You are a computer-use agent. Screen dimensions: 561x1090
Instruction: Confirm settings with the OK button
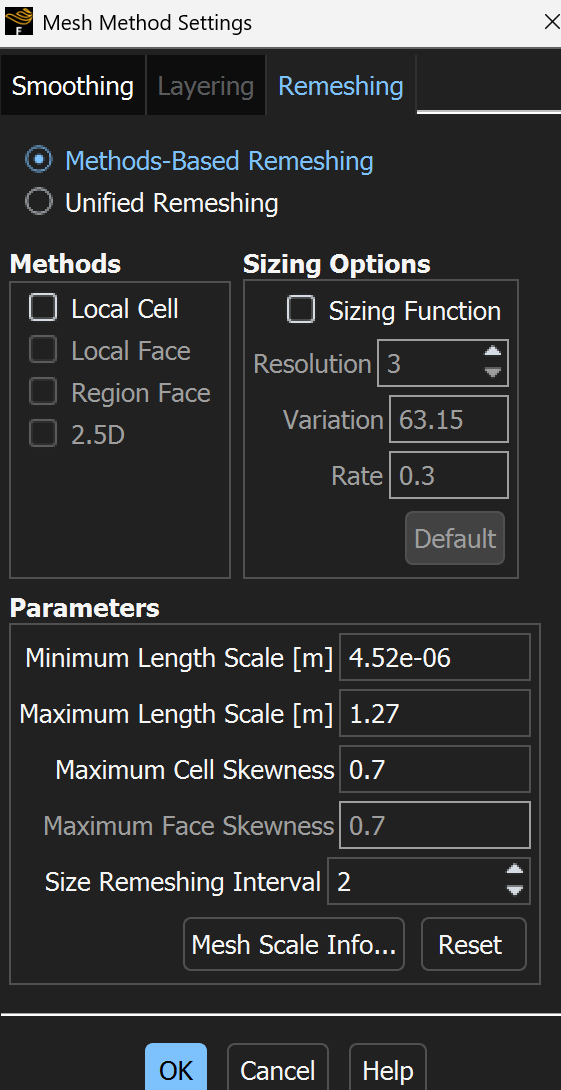coord(176,1069)
